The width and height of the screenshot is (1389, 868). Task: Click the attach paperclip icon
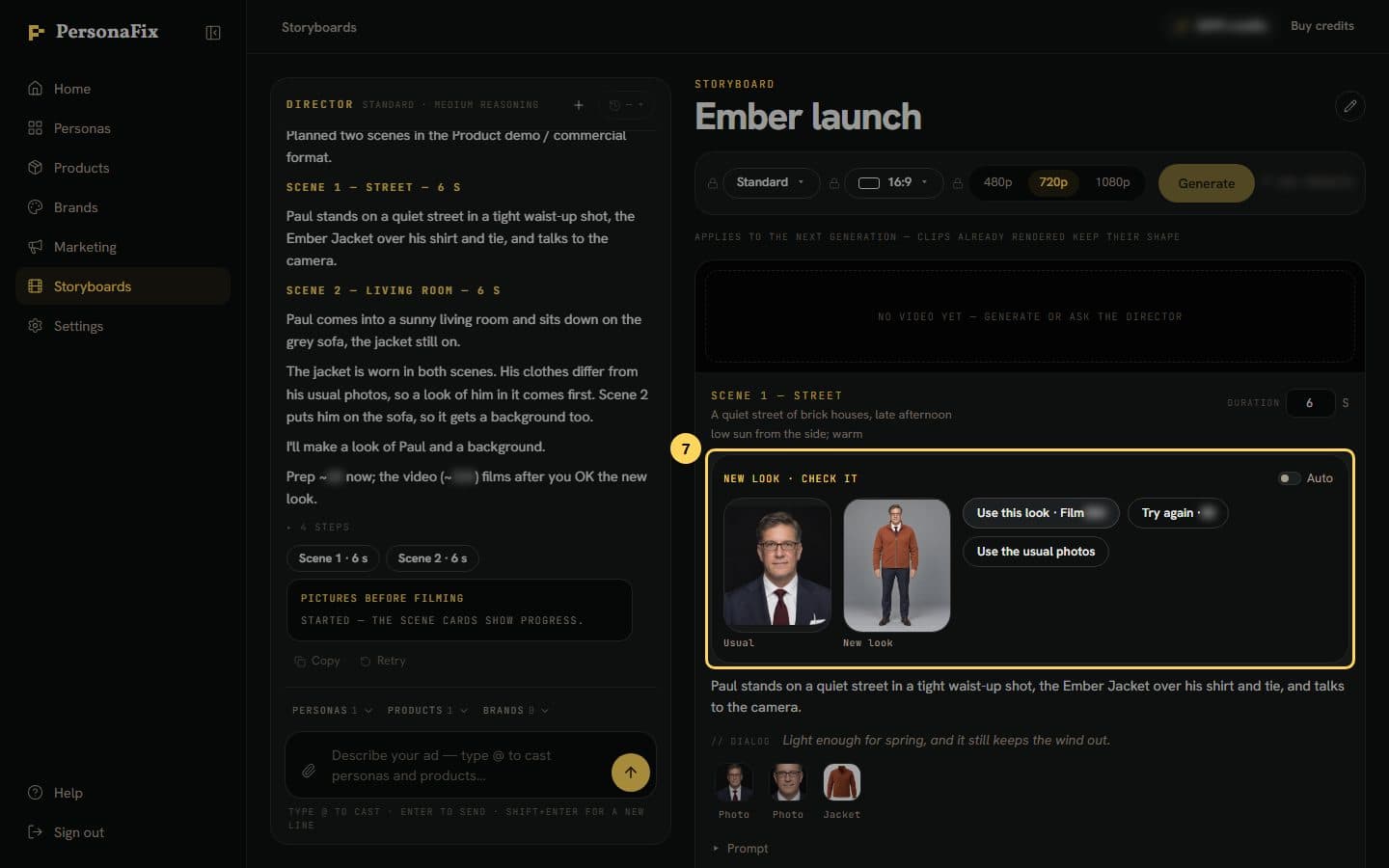tap(309, 771)
